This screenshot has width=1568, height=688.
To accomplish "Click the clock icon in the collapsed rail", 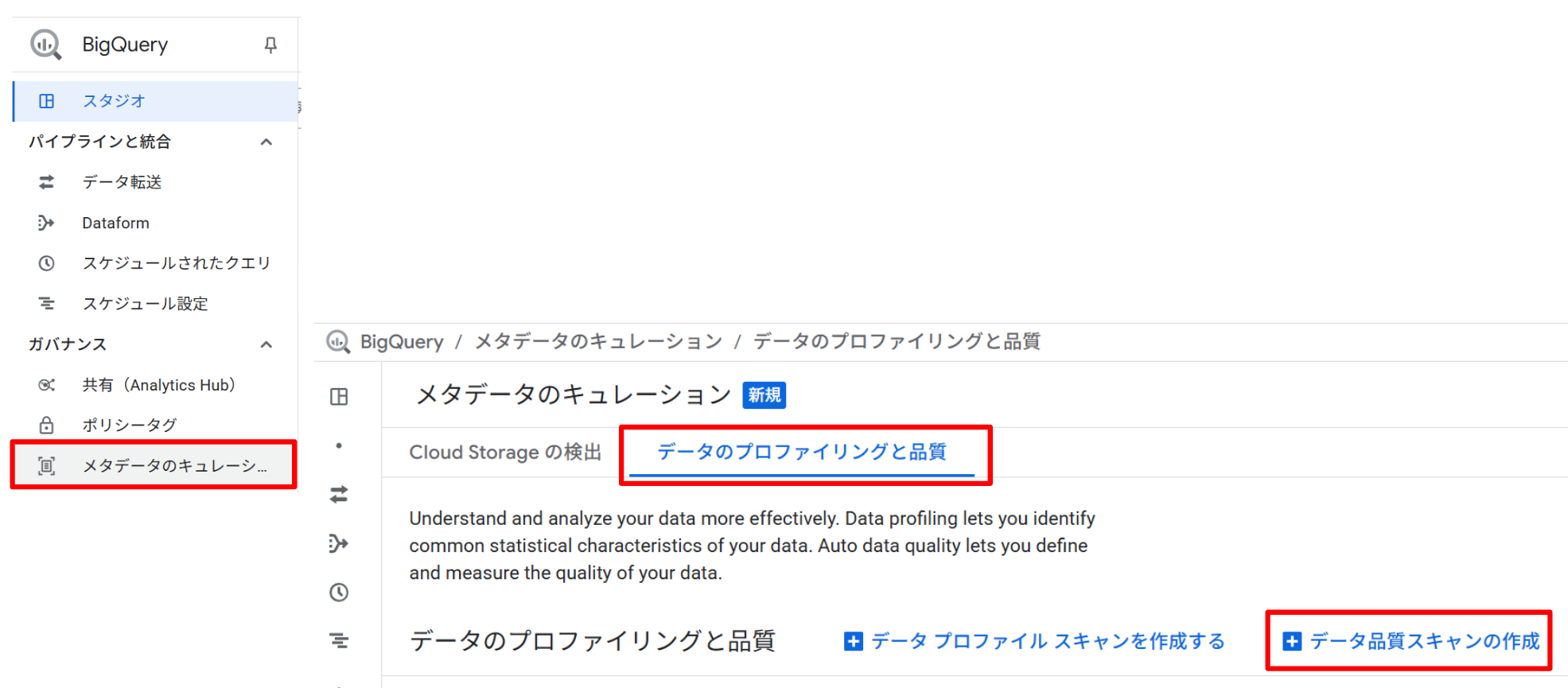I will tap(339, 592).
